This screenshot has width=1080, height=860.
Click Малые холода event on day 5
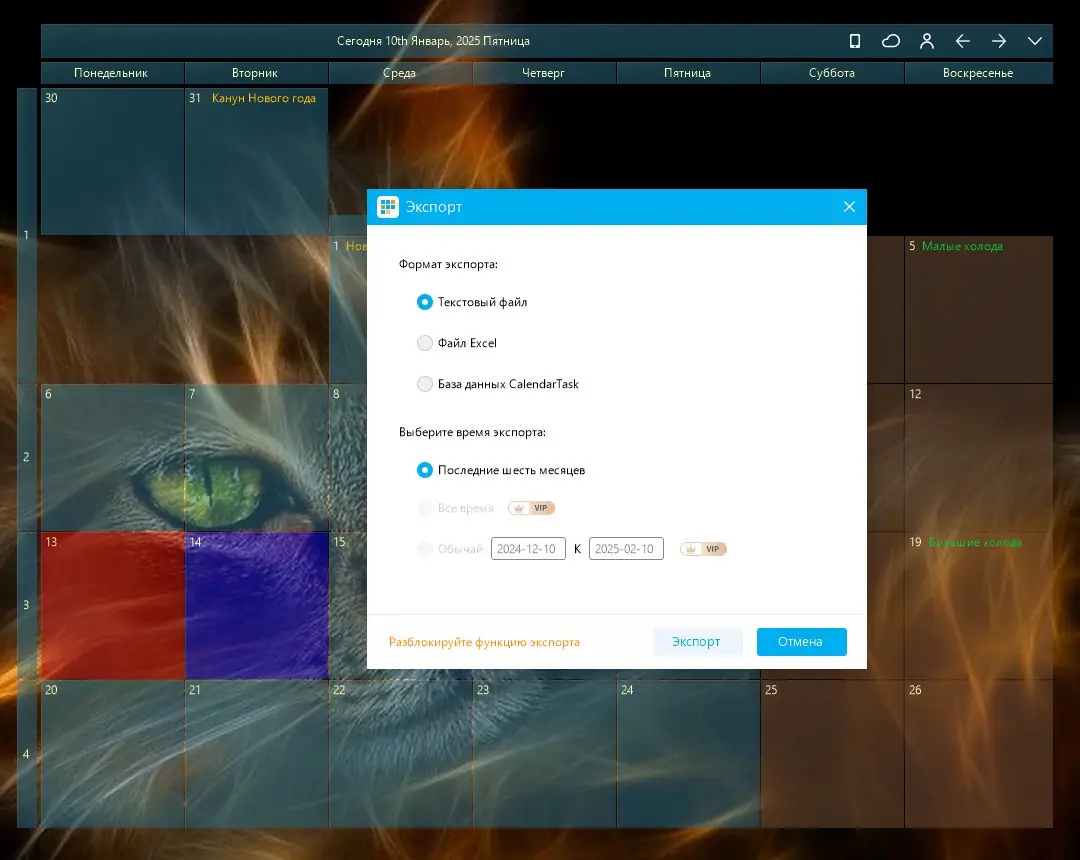(x=962, y=246)
